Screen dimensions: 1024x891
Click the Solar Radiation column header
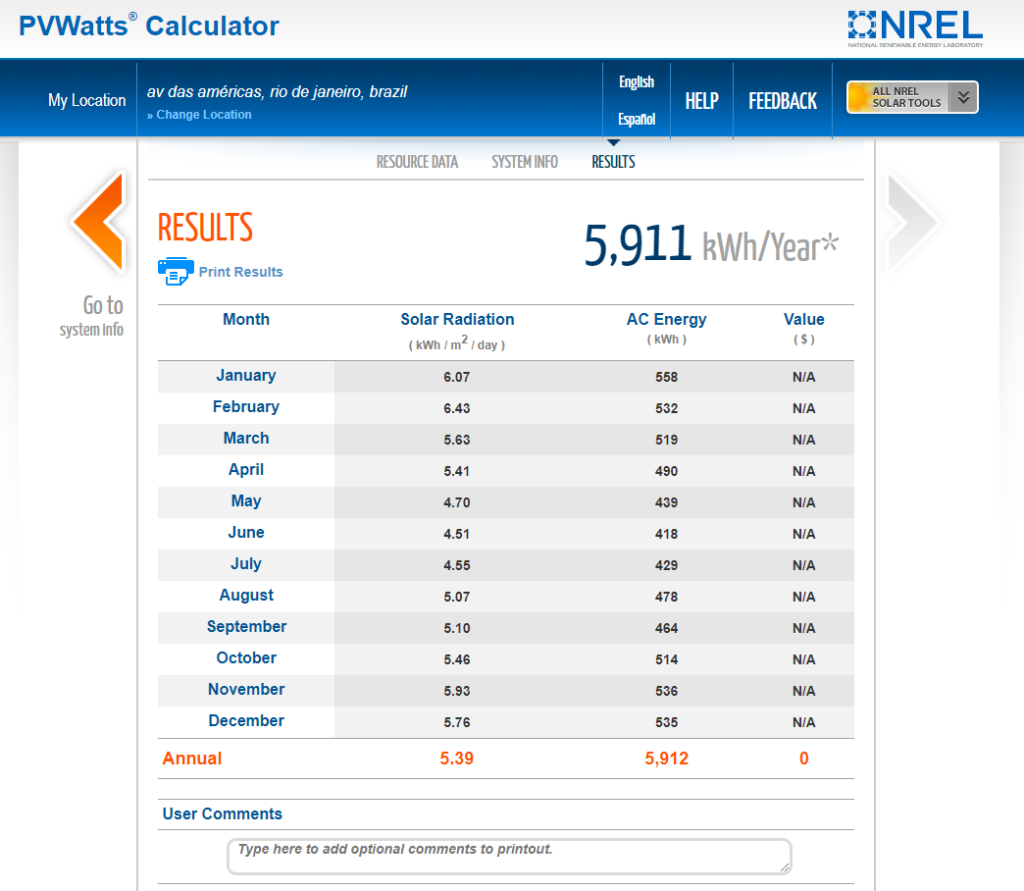pos(457,319)
